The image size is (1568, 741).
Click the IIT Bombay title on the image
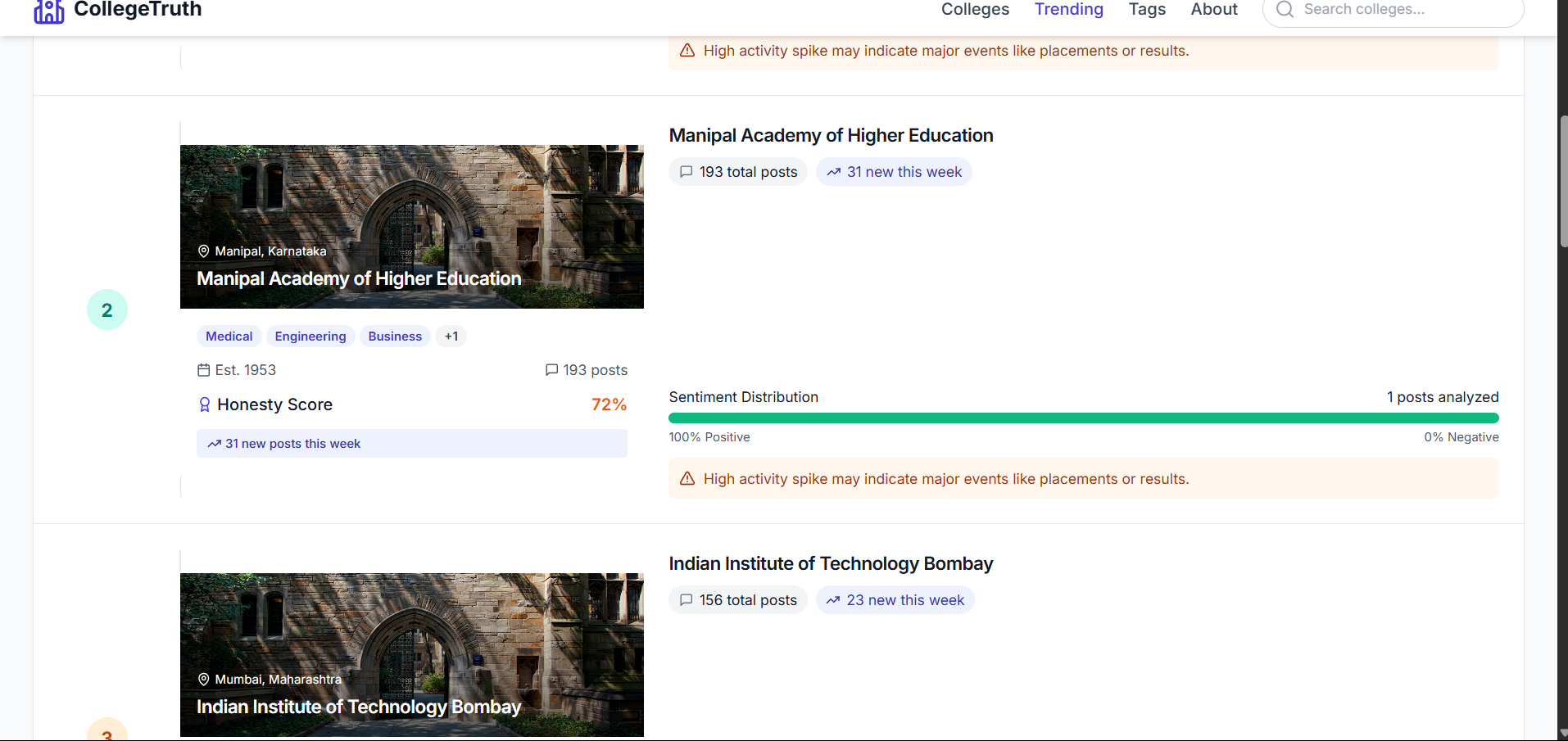point(359,707)
